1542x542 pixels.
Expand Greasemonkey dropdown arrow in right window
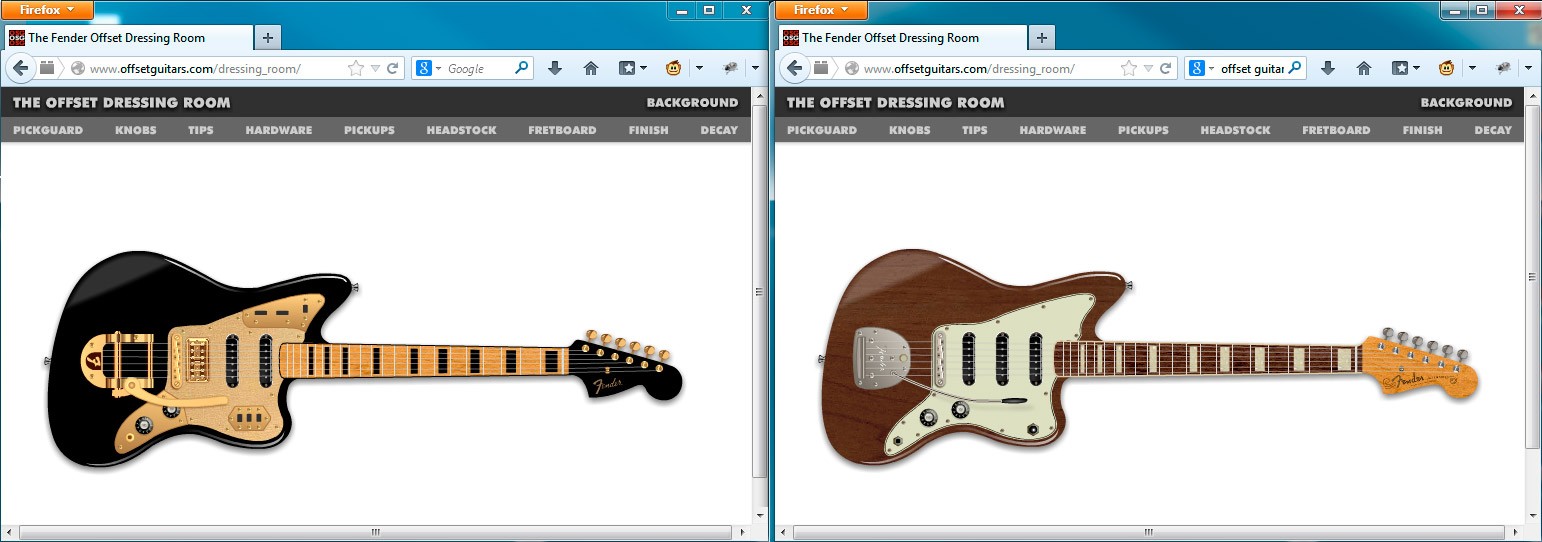pos(1472,69)
